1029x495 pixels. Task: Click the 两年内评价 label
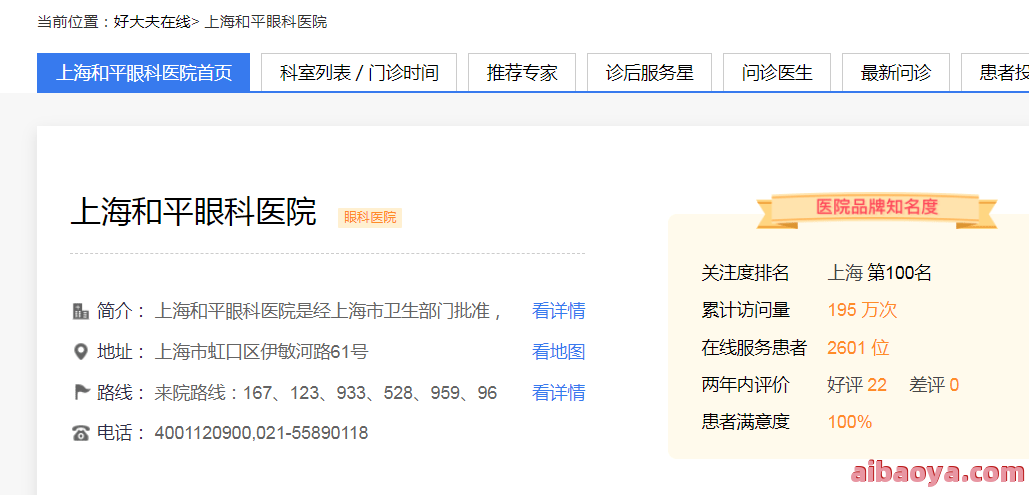pos(746,385)
